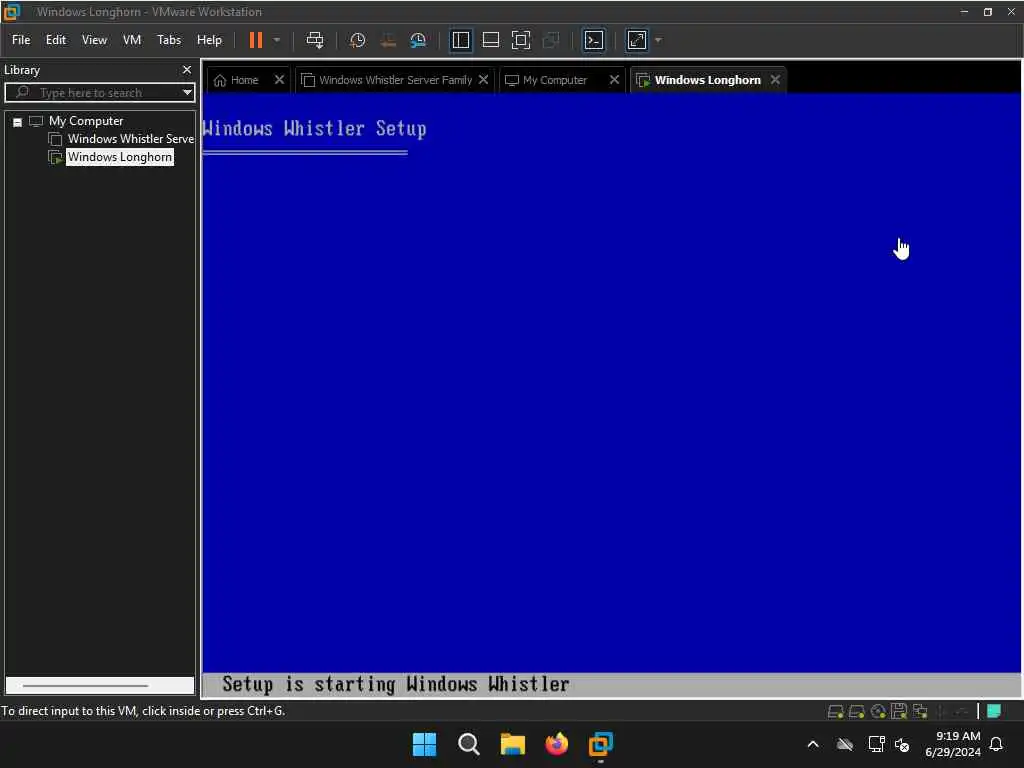Open the Edit menu
Viewport: 1024px width, 768px height.
pyautogui.click(x=56, y=40)
